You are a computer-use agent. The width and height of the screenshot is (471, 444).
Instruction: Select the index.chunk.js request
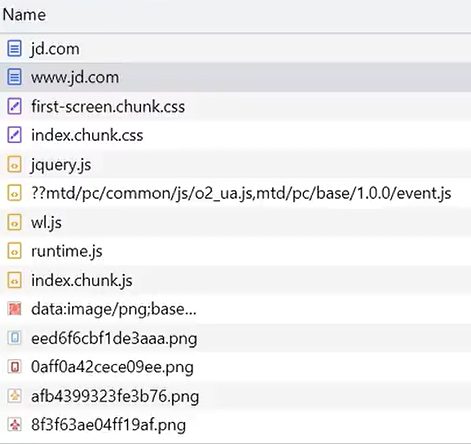coord(235,280)
